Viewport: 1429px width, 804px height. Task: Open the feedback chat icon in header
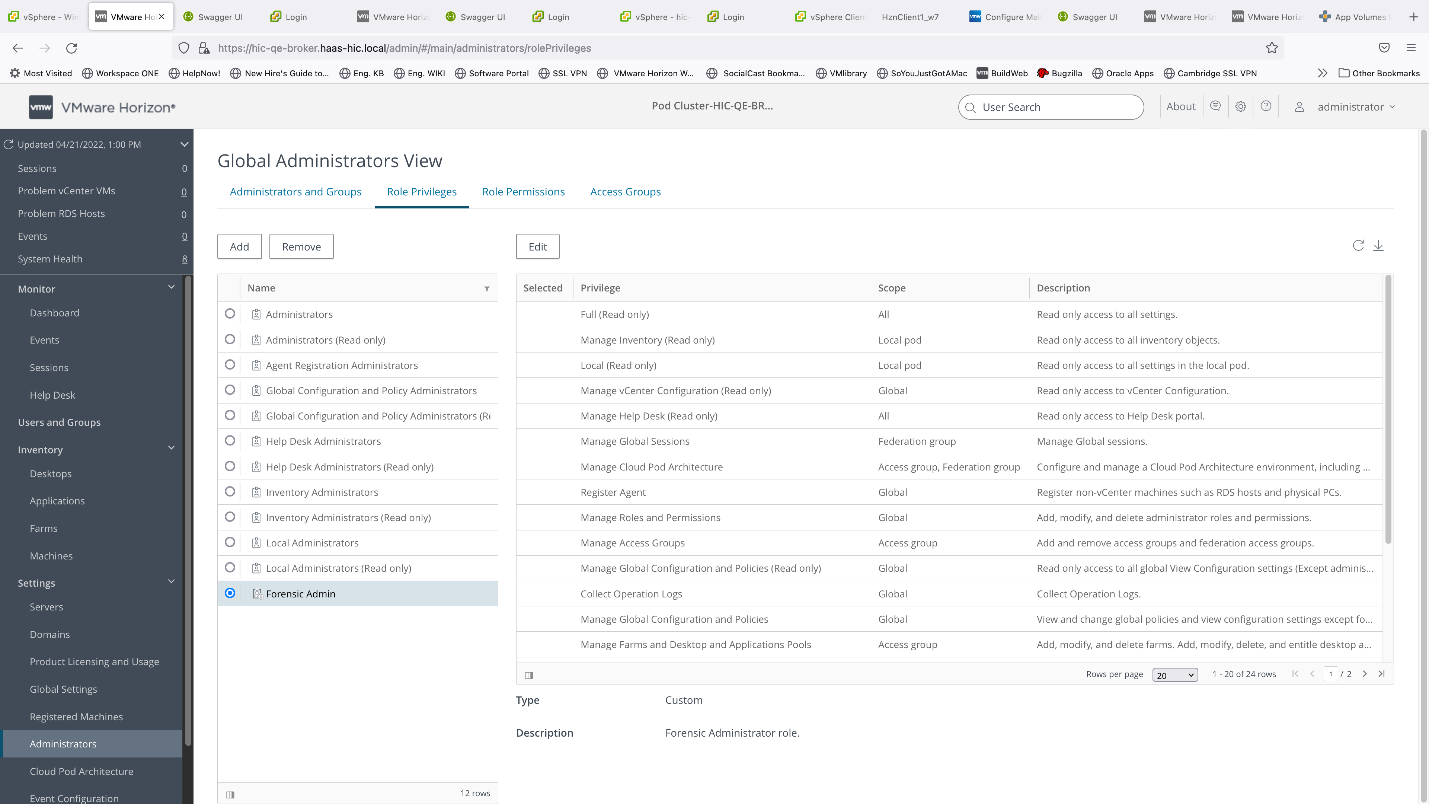tap(1215, 106)
